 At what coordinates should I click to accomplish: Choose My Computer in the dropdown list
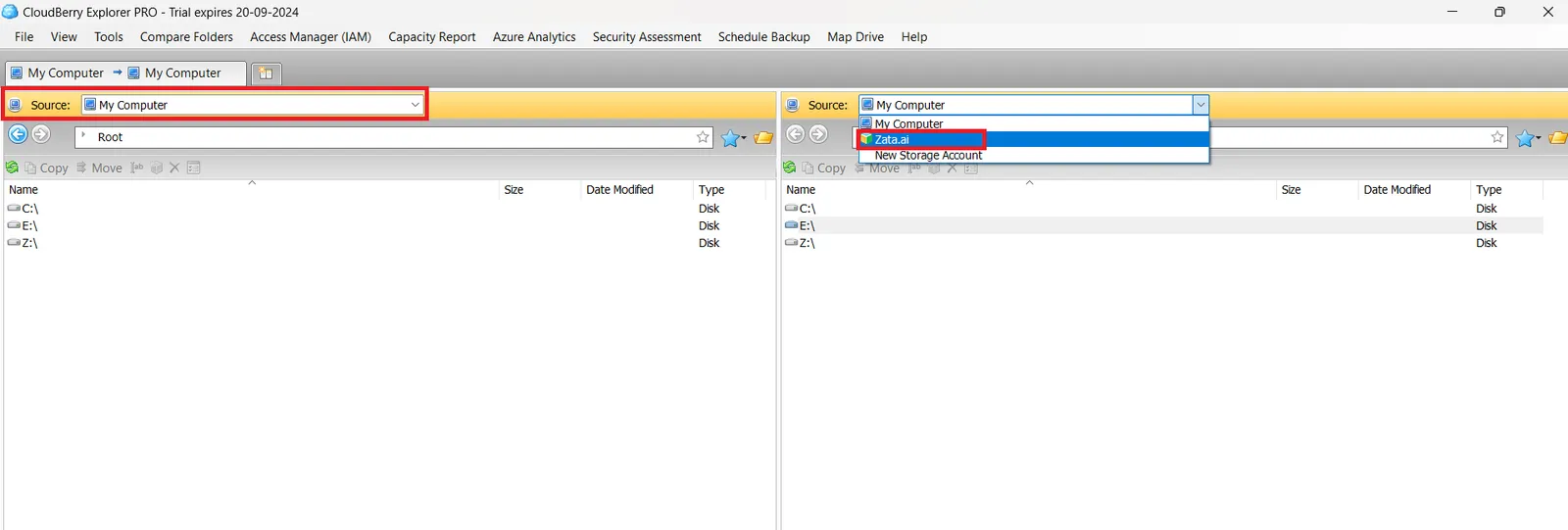pos(1034,123)
